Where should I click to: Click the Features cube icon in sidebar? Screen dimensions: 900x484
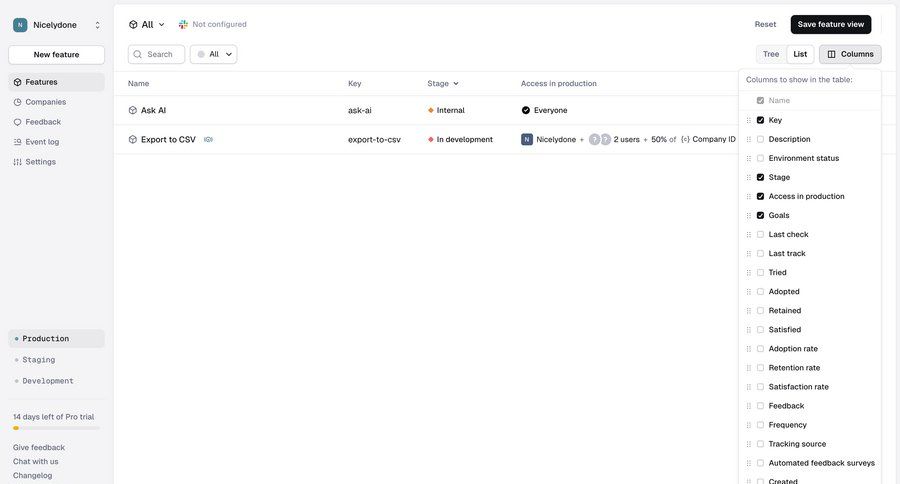[17, 82]
